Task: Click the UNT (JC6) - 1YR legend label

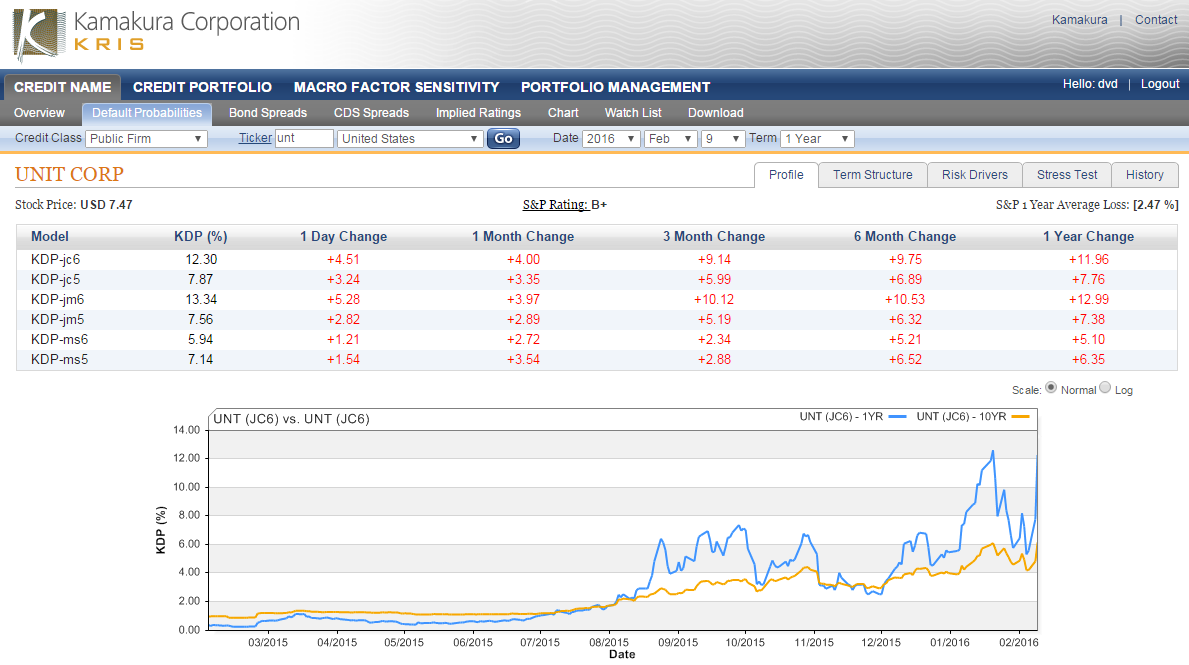Action: click(x=841, y=417)
